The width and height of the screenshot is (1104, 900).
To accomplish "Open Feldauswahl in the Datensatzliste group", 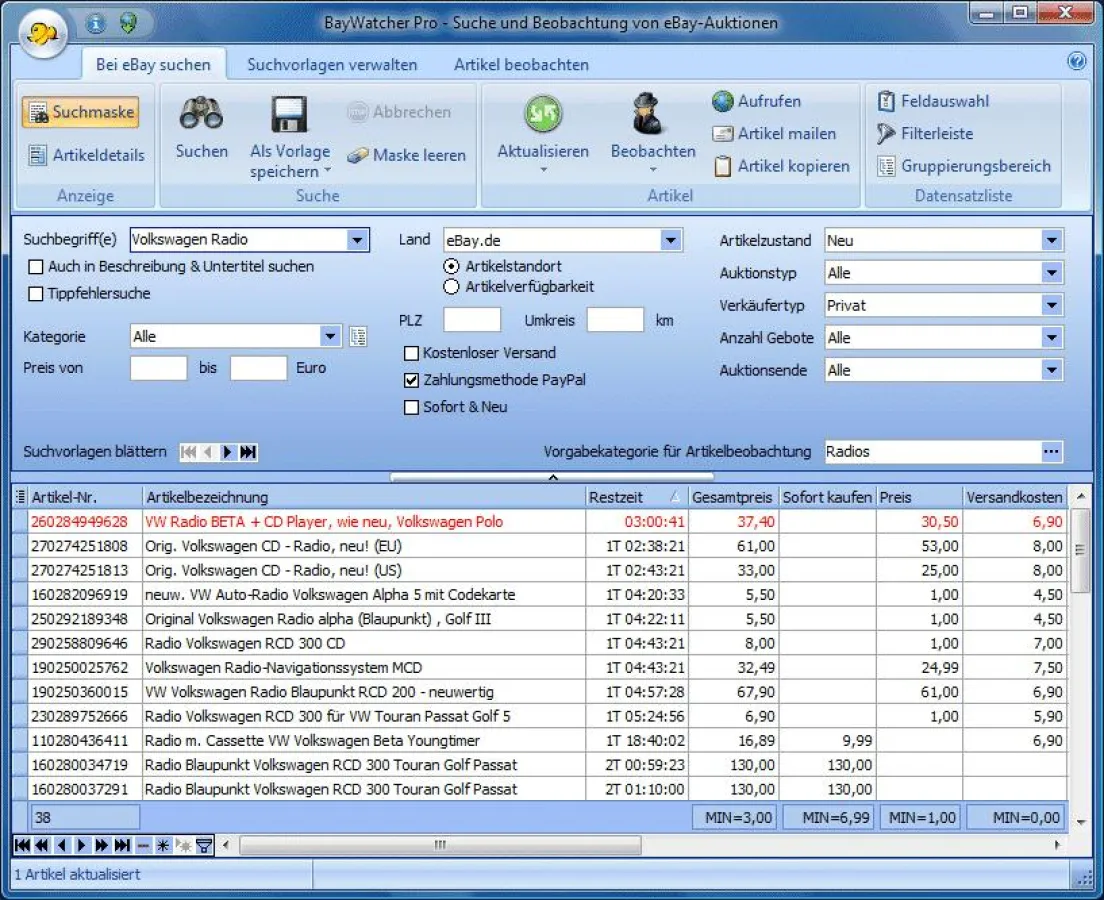I will point(886,101).
